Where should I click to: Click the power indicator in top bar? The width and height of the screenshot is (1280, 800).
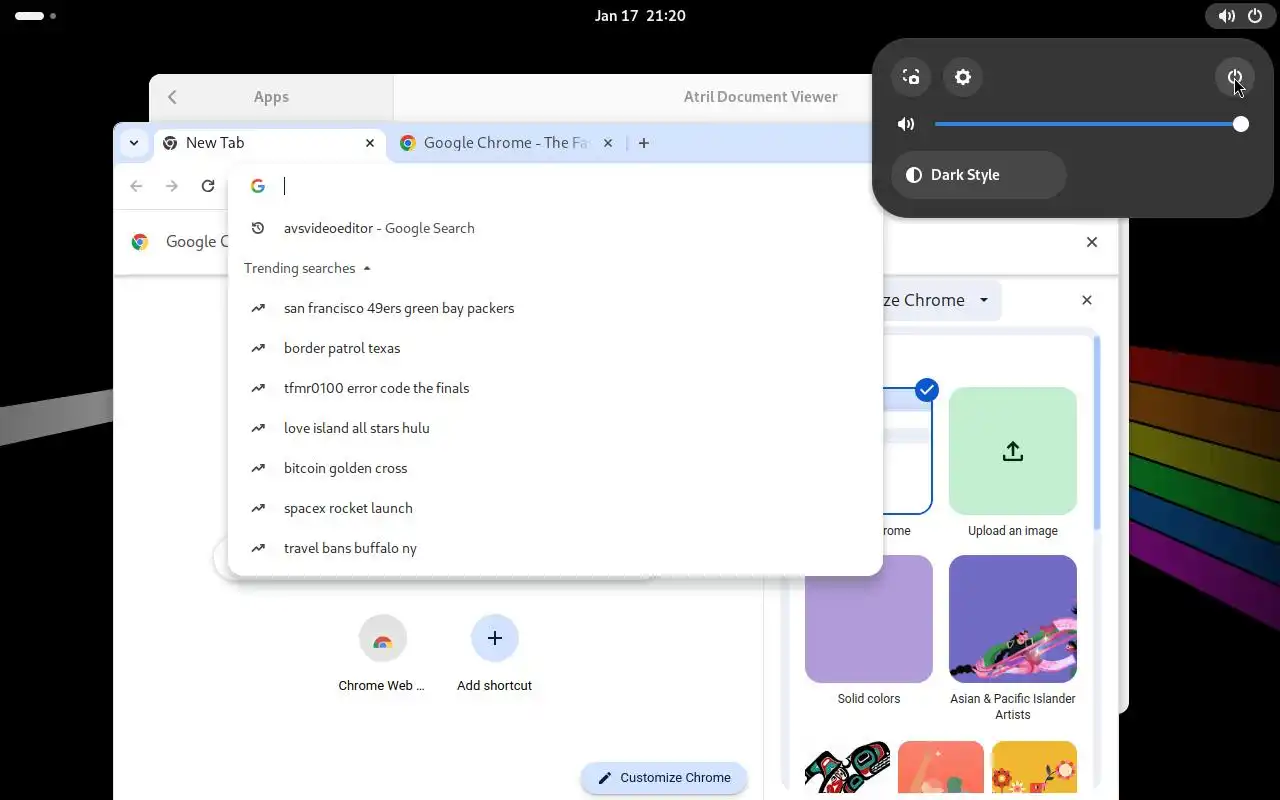coord(1255,16)
